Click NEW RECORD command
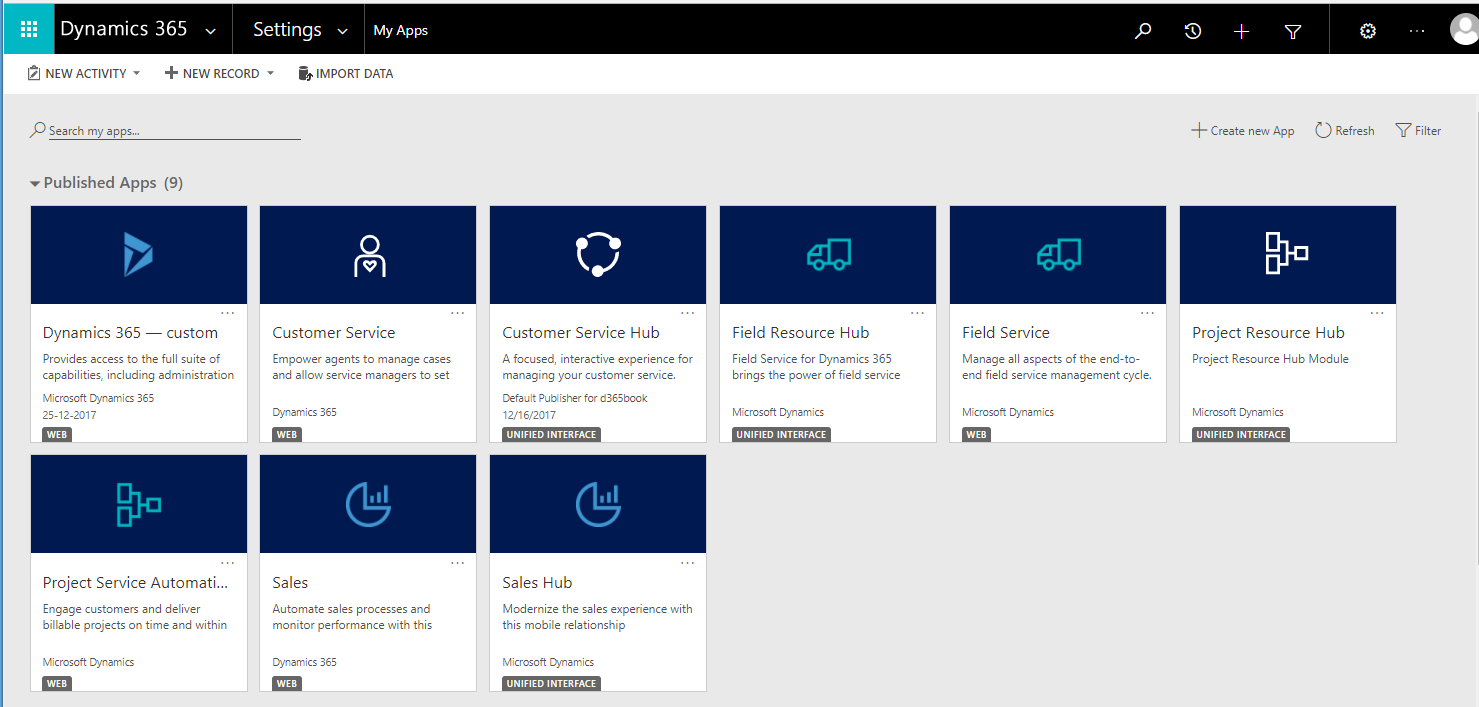1479x707 pixels. (x=212, y=74)
